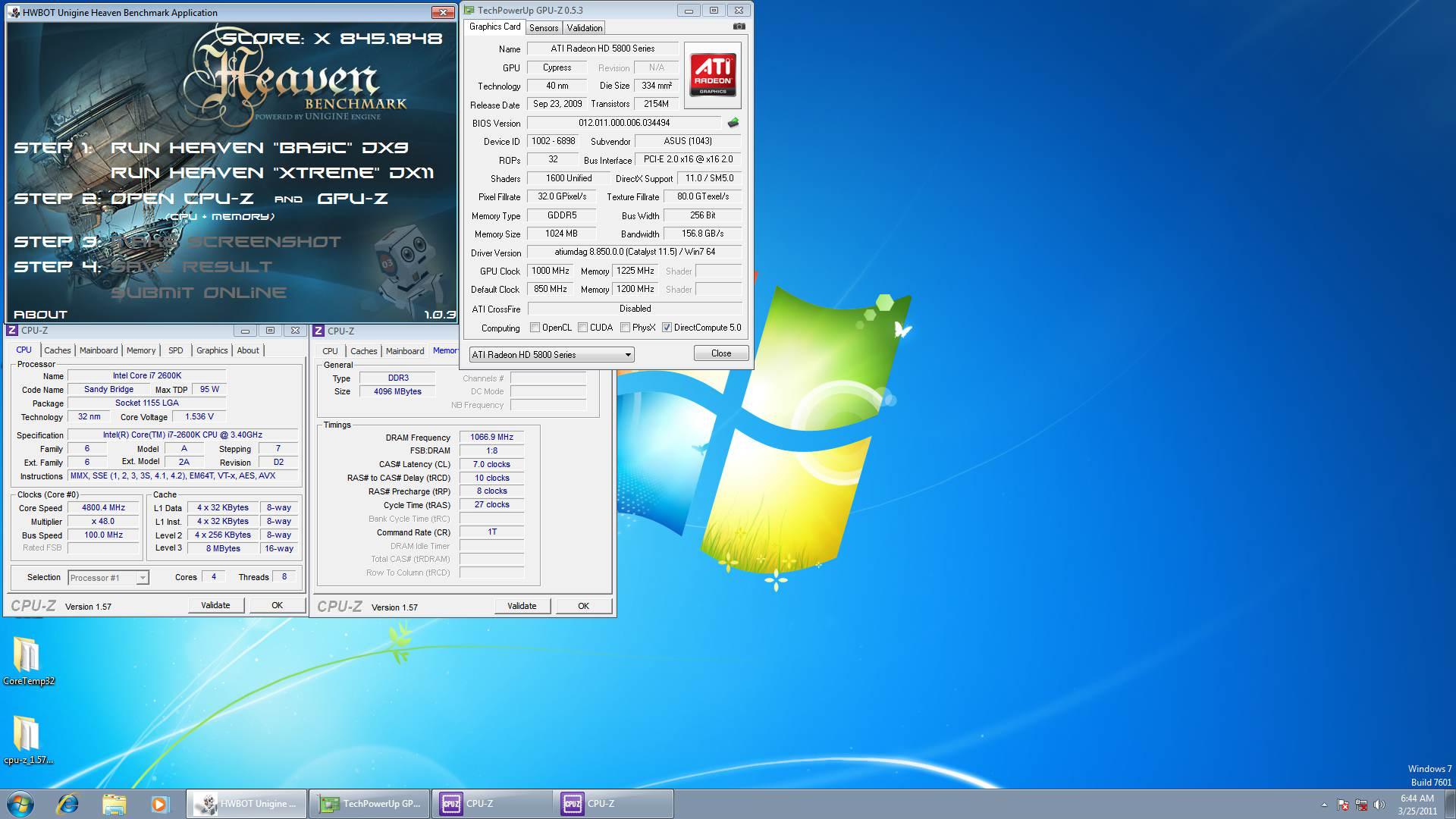Click Run Heaven "Basic" DX9
Viewport: 1456px width, 819px height.
pyautogui.click(x=259, y=147)
